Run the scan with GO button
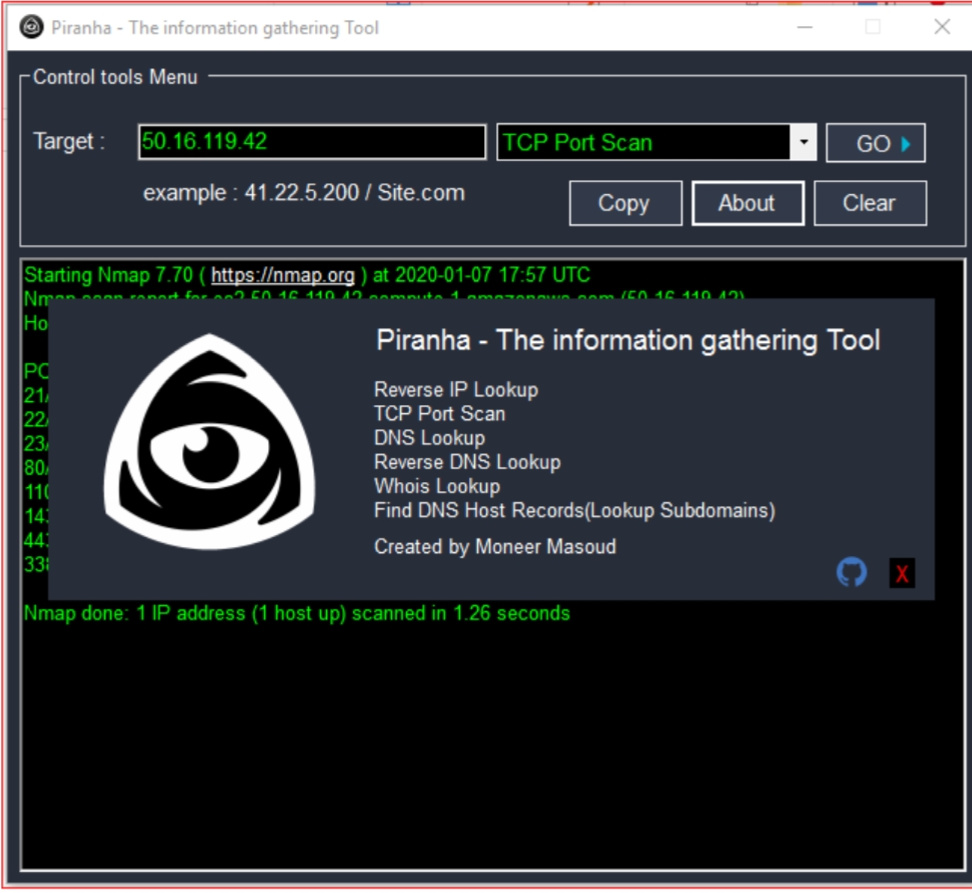The image size is (972, 893). click(x=875, y=143)
